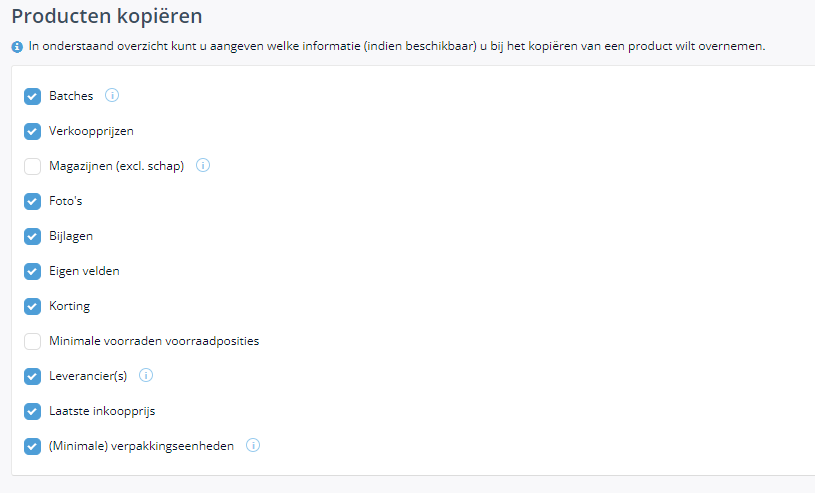This screenshot has height=493, width=815.
Task: Click the info icon next to Leverancier(s)
Action: pyautogui.click(x=146, y=375)
